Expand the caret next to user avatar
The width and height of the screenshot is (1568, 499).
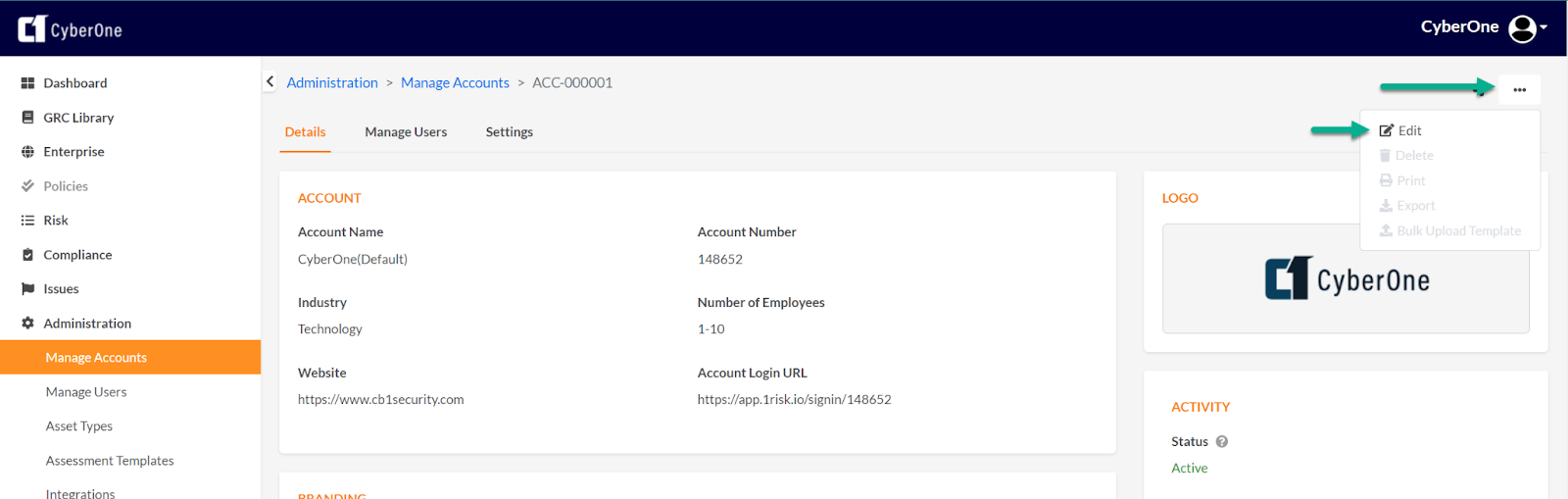[x=1543, y=27]
